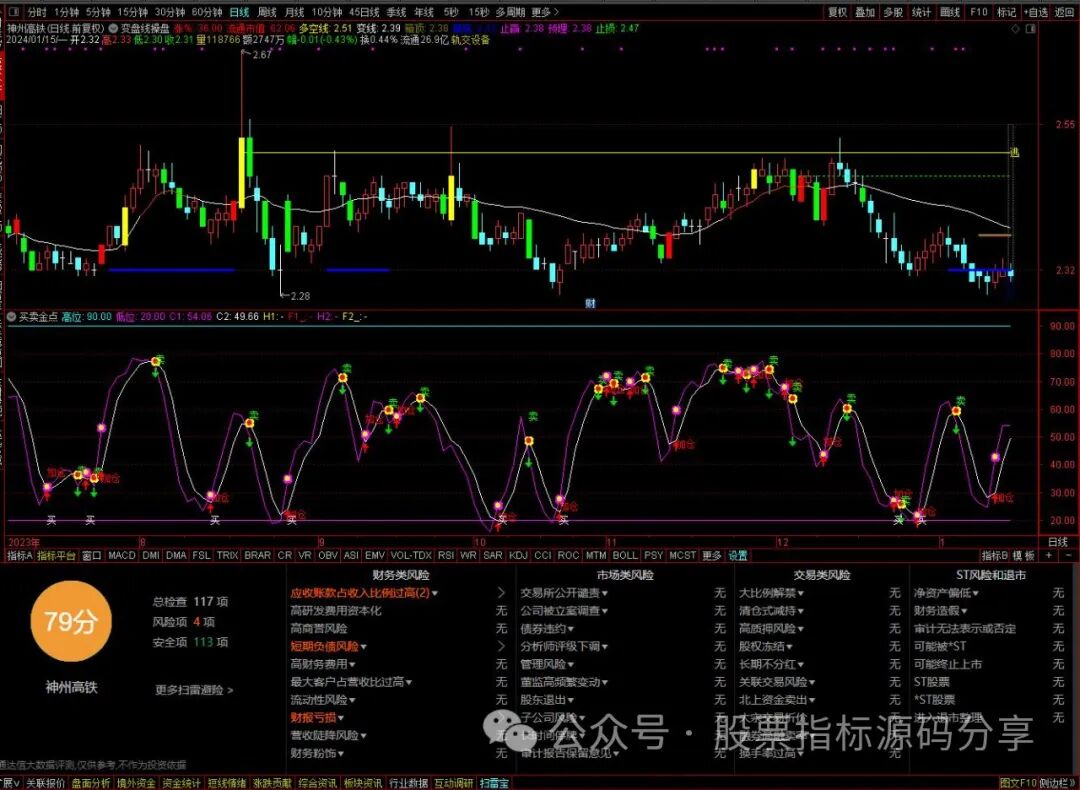1080x790 pixels.
Task: Click the 扩展 button at bottom-left
Action: point(10,783)
